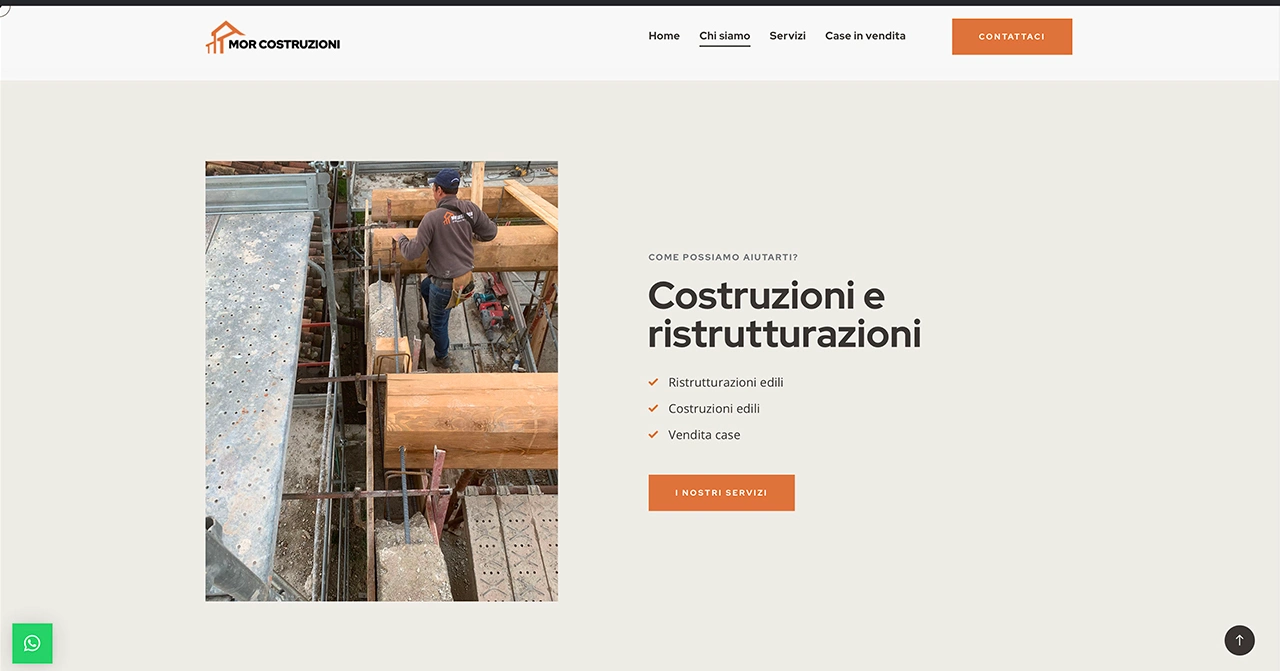The width and height of the screenshot is (1280, 671).
Task: Open the Case in vendita page
Action: pos(865,36)
